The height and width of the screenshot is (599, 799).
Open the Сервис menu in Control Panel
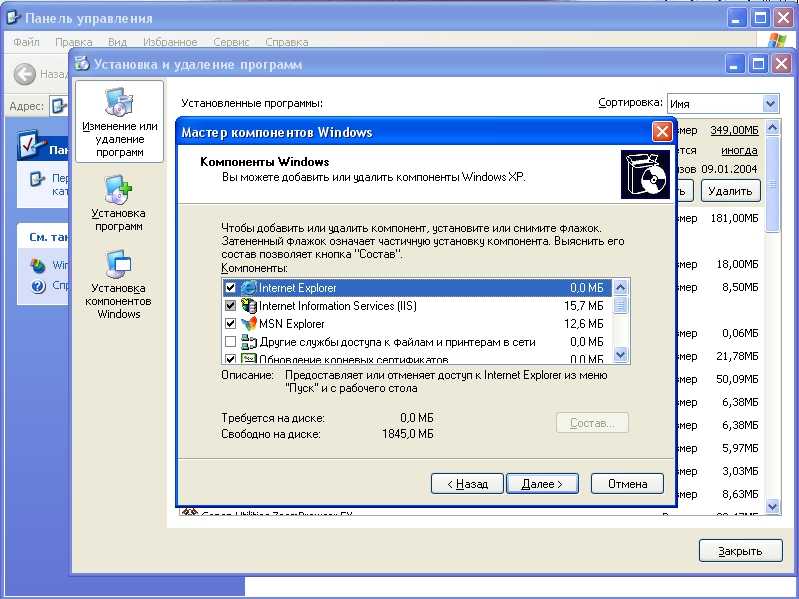231,42
